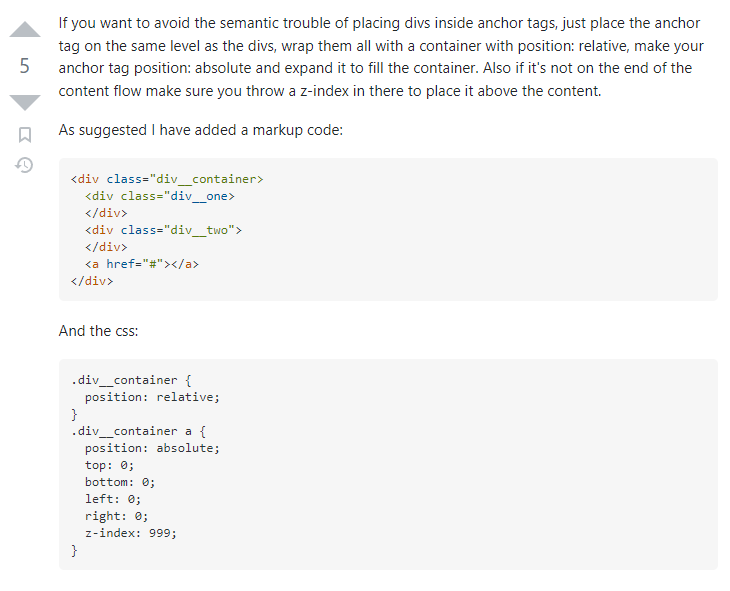Screen dimensions: 730x591
Task: Click the vote count number 5
Action: coord(25,66)
